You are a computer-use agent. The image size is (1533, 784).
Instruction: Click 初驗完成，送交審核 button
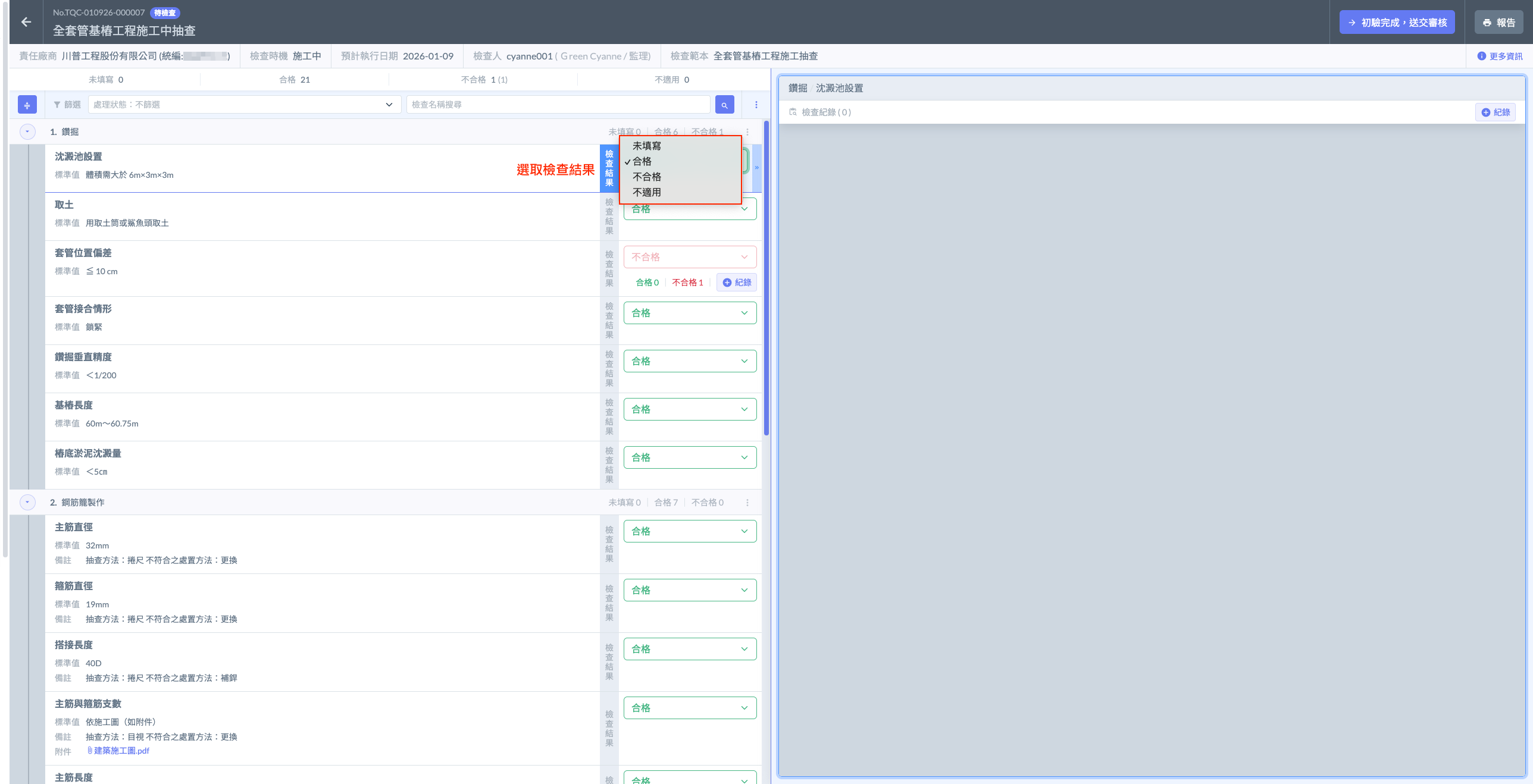pos(1397,23)
